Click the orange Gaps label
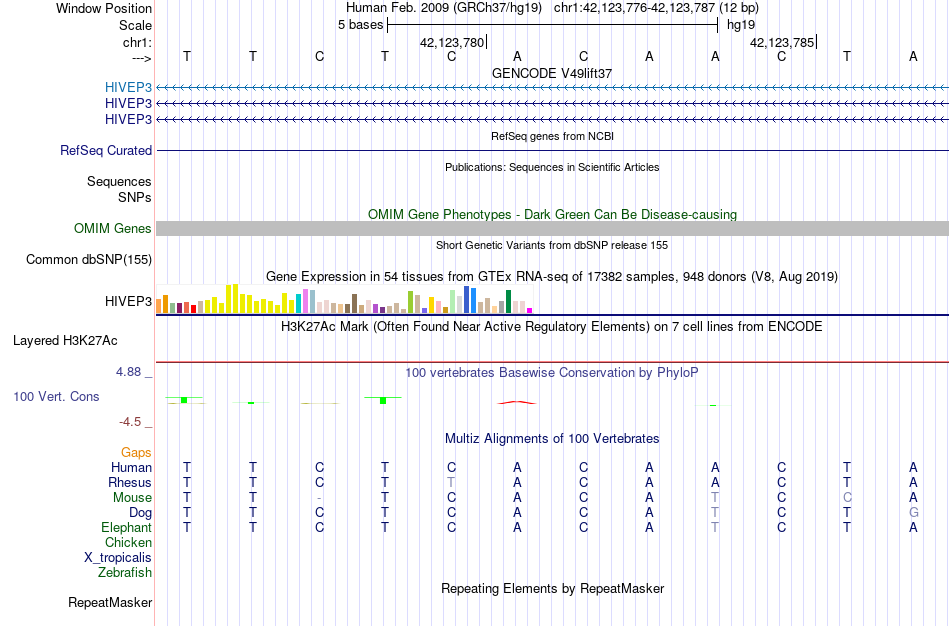 [x=136, y=453]
